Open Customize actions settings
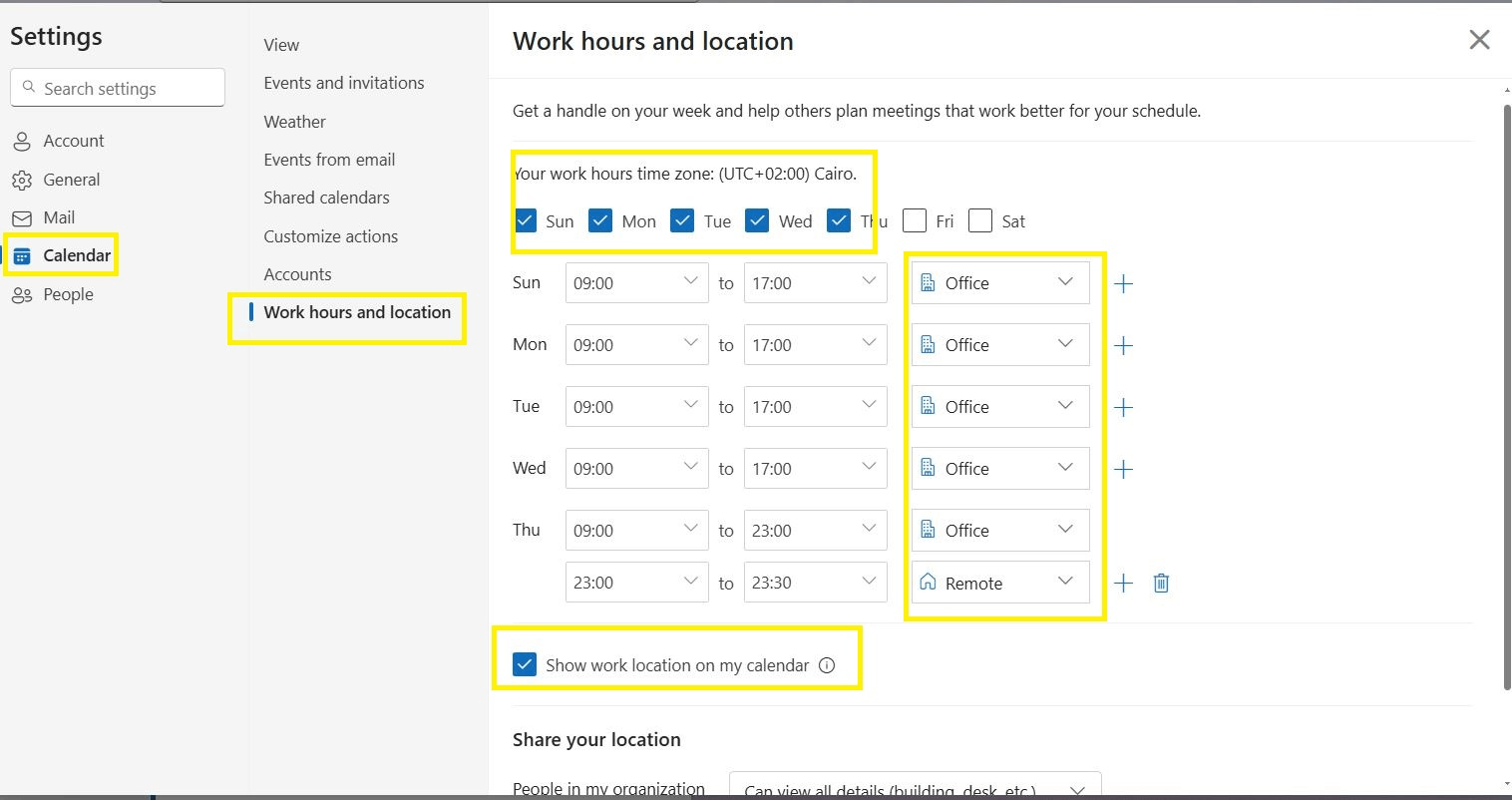 [330, 236]
